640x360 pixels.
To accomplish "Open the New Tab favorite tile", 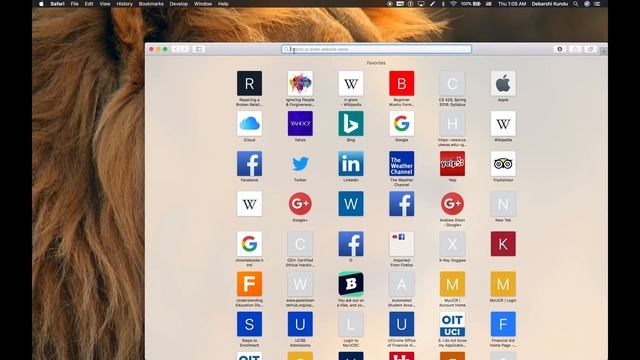I will (x=503, y=204).
